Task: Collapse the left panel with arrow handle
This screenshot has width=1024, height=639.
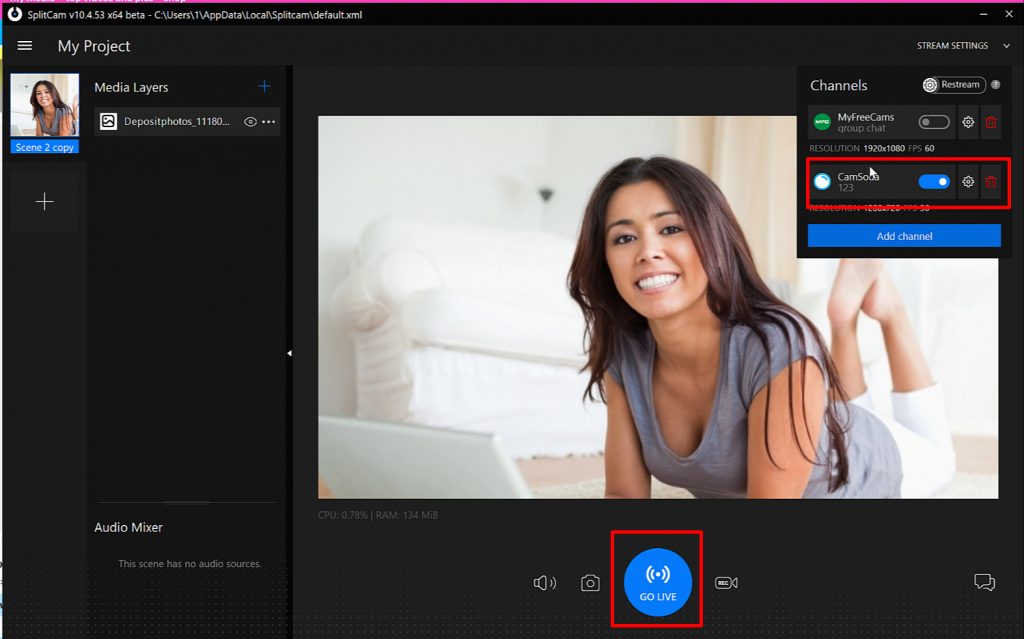Action: coord(289,353)
